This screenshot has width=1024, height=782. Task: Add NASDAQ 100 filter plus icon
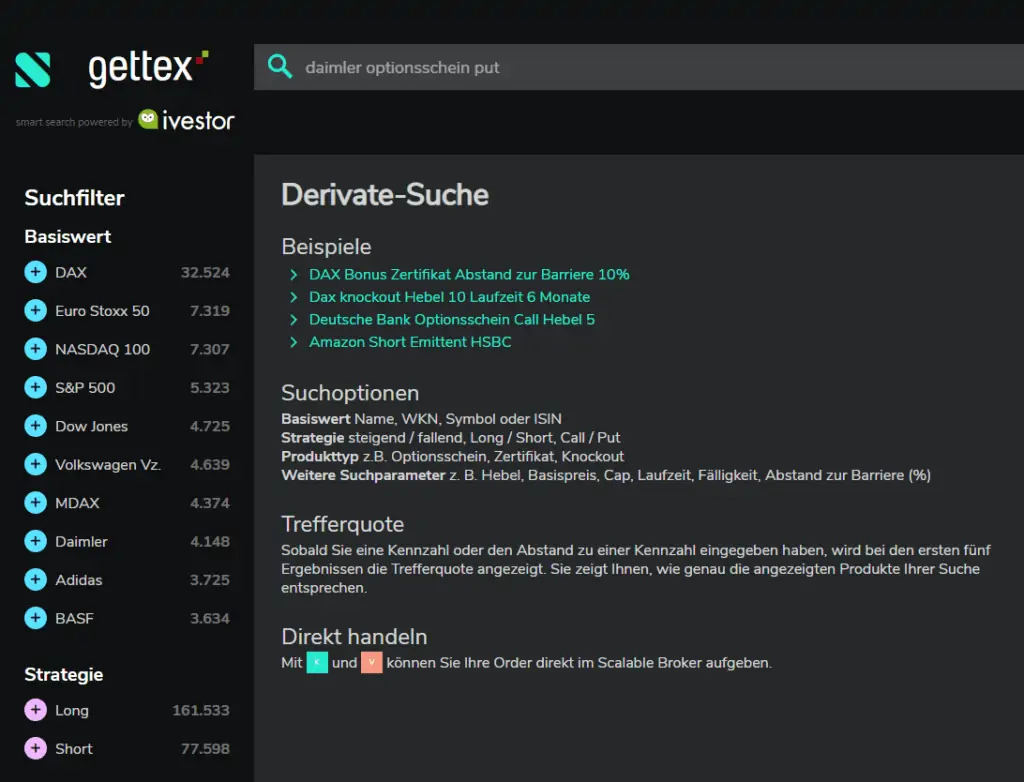(x=35, y=349)
